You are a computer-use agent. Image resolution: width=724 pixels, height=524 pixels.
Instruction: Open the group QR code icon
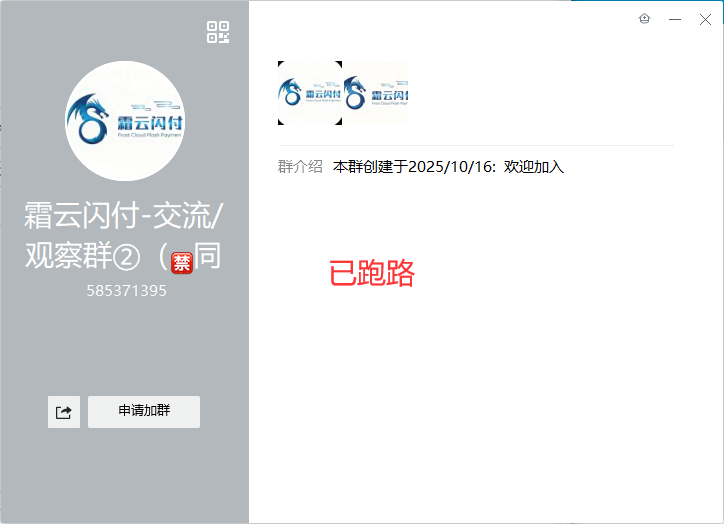point(218,32)
